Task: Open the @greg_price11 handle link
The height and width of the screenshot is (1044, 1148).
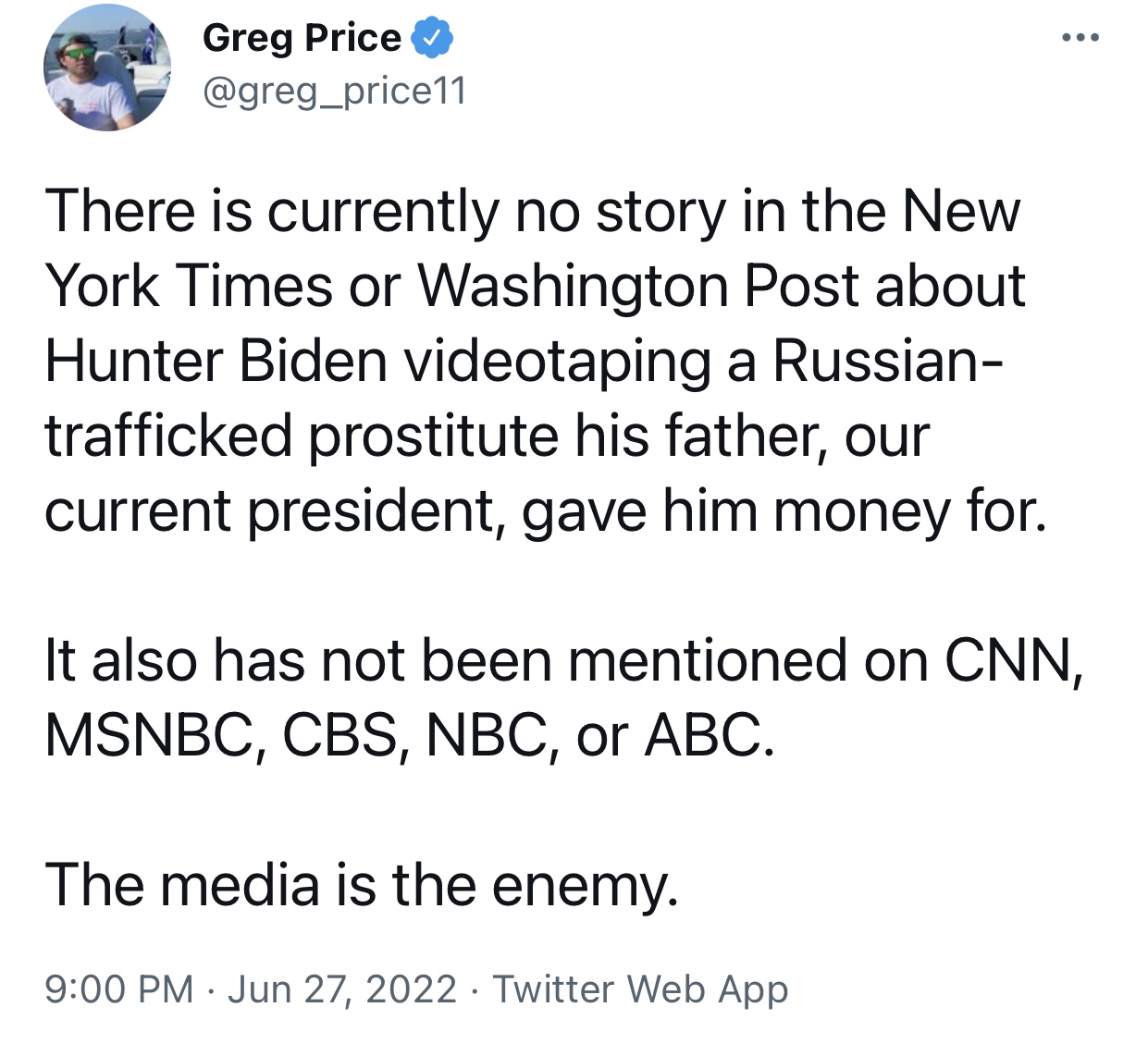Action: pyautogui.click(x=334, y=92)
